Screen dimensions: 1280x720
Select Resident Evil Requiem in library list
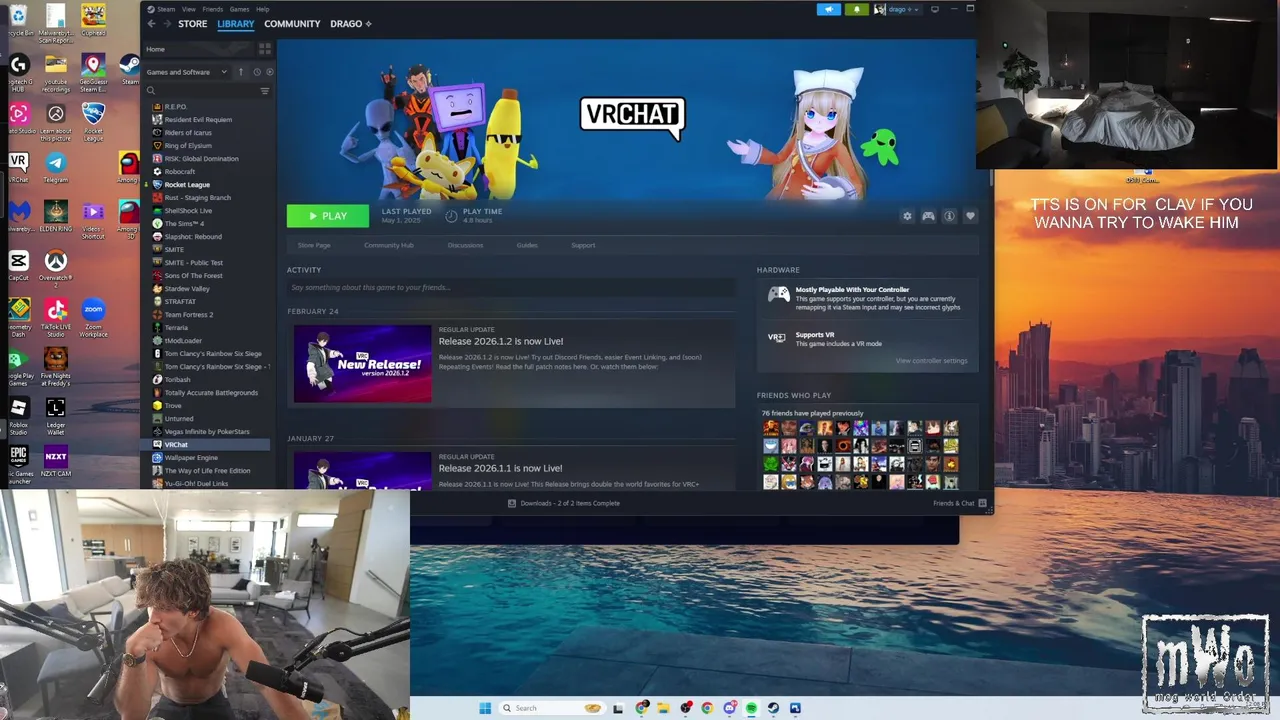click(x=198, y=120)
